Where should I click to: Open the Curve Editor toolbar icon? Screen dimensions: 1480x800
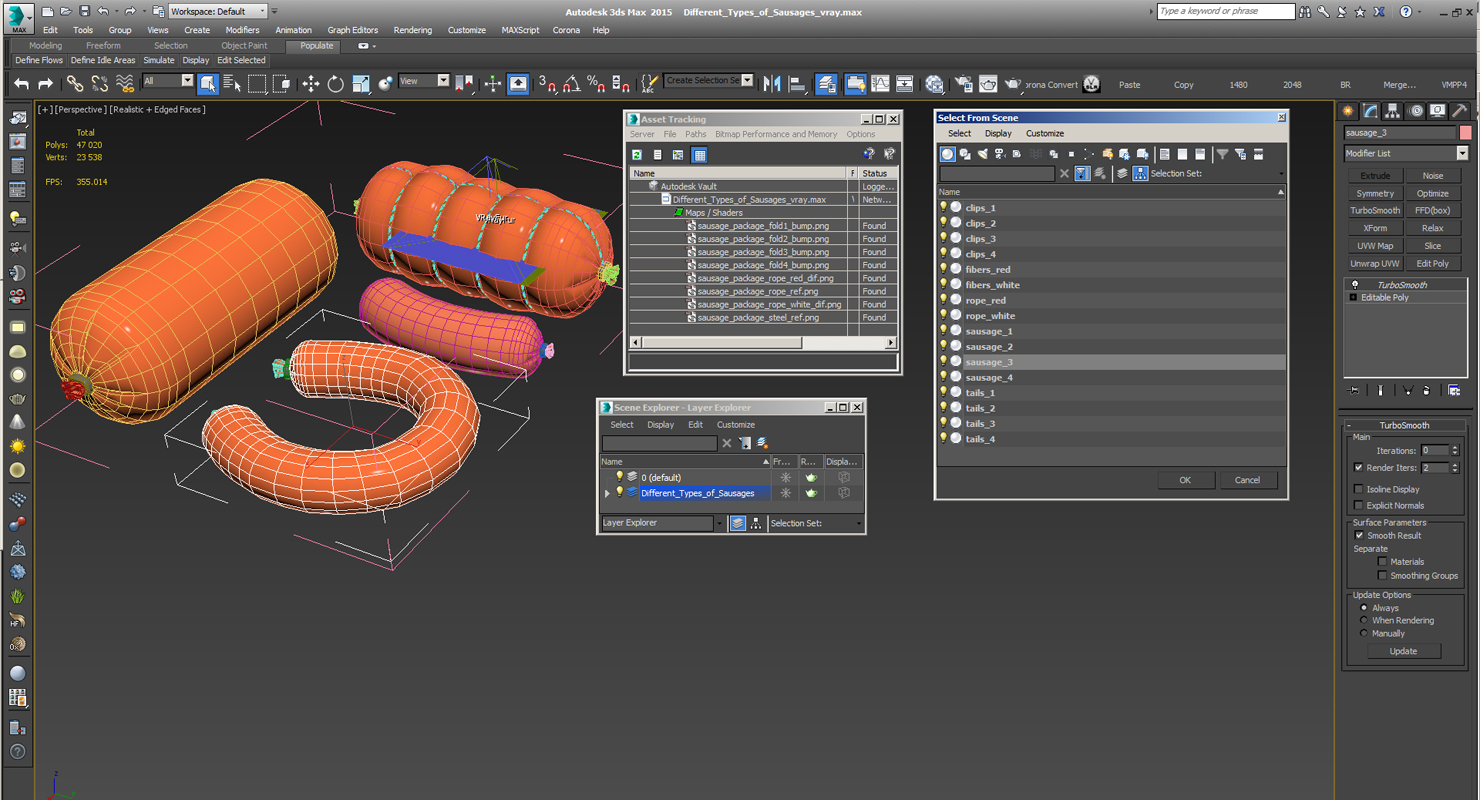pyautogui.click(x=881, y=84)
